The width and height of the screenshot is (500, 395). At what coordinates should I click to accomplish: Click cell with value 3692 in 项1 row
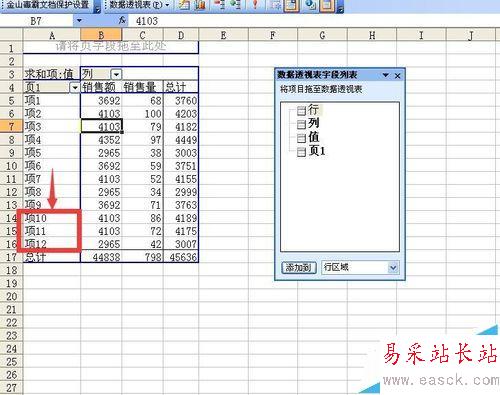pos(101,100)
